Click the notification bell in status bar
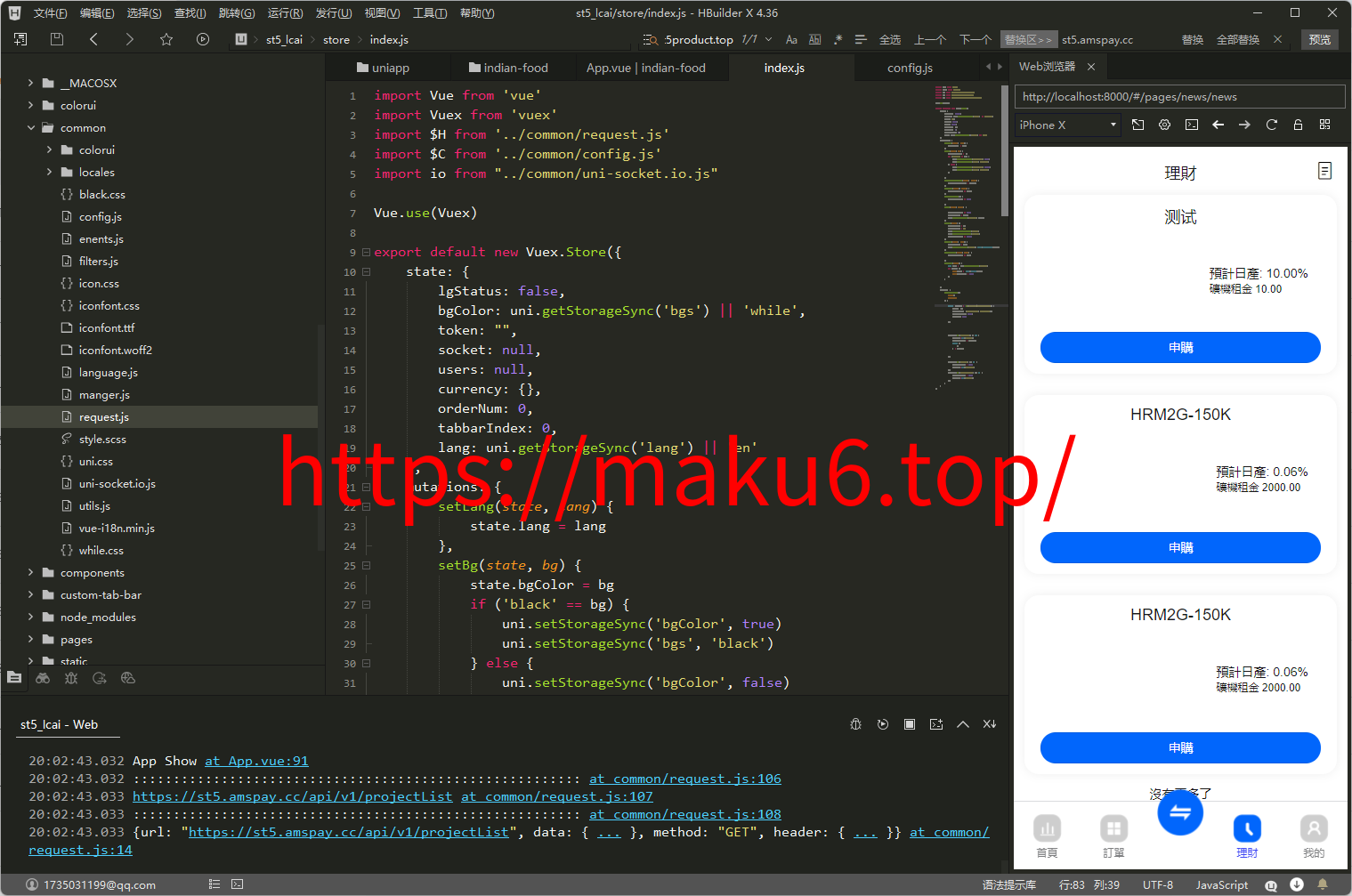Screen dimensions: 1352x896 (1323, 884)
